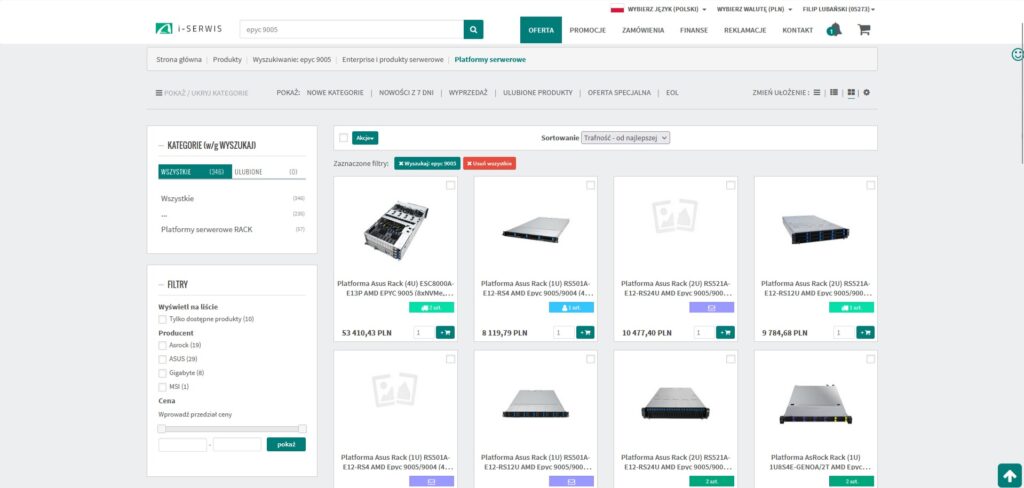Viewport: 1024px width, 488px height.
Task: Check Asrock producer filter
Action: pos(163,345)
